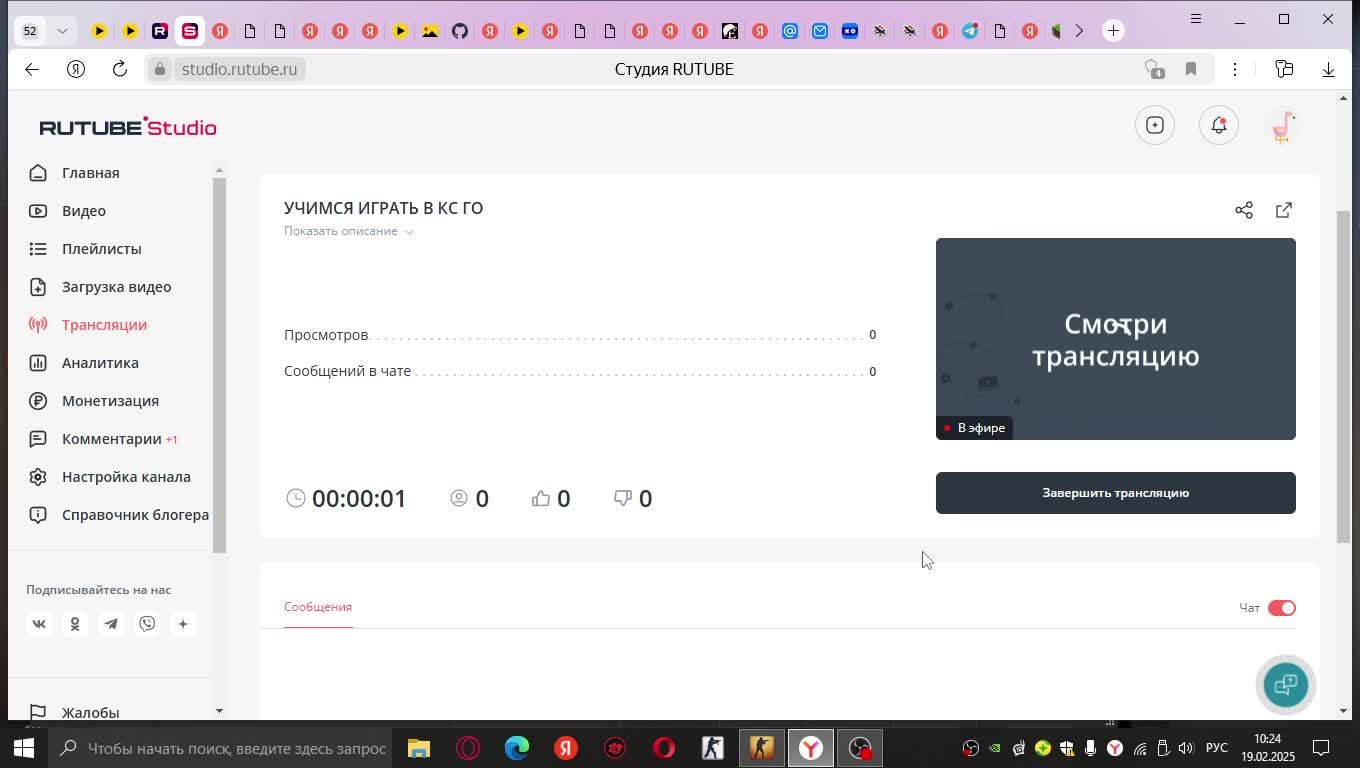
Task: Open the Telegram social link icon
Action: 111,624
